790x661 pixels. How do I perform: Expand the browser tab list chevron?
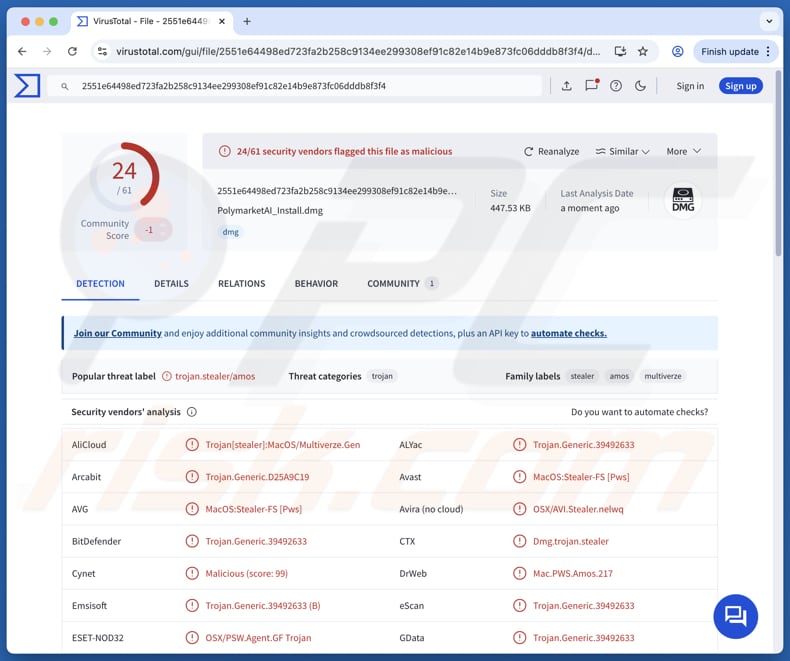pos(769,21)
